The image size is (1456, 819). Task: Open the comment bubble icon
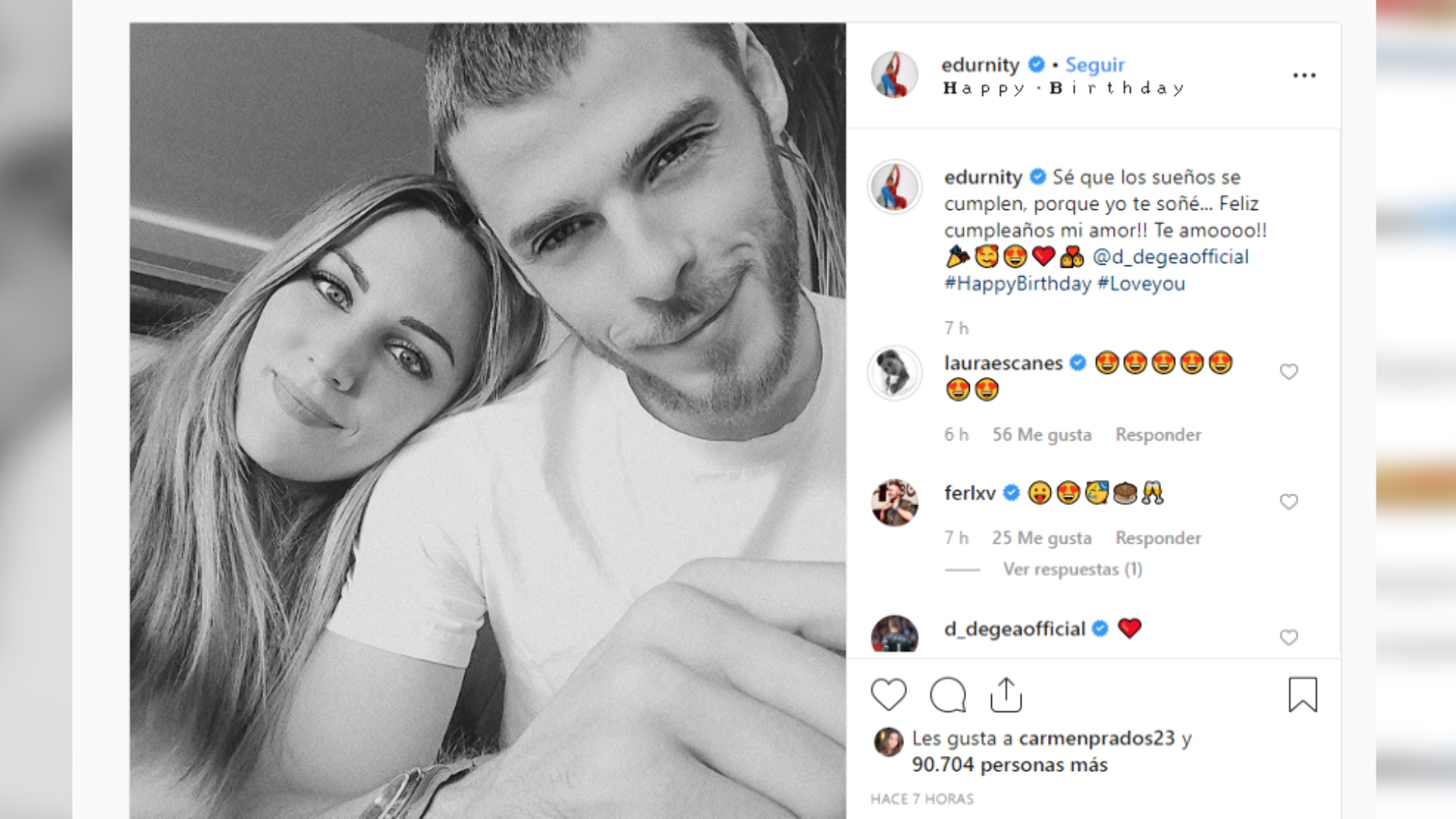948,695
